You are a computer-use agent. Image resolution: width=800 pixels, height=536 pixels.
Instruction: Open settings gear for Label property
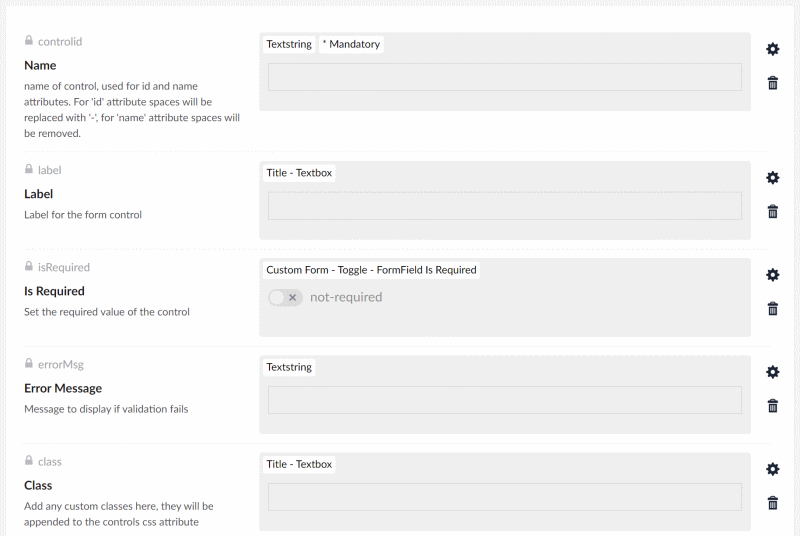[x=772, y=178]
